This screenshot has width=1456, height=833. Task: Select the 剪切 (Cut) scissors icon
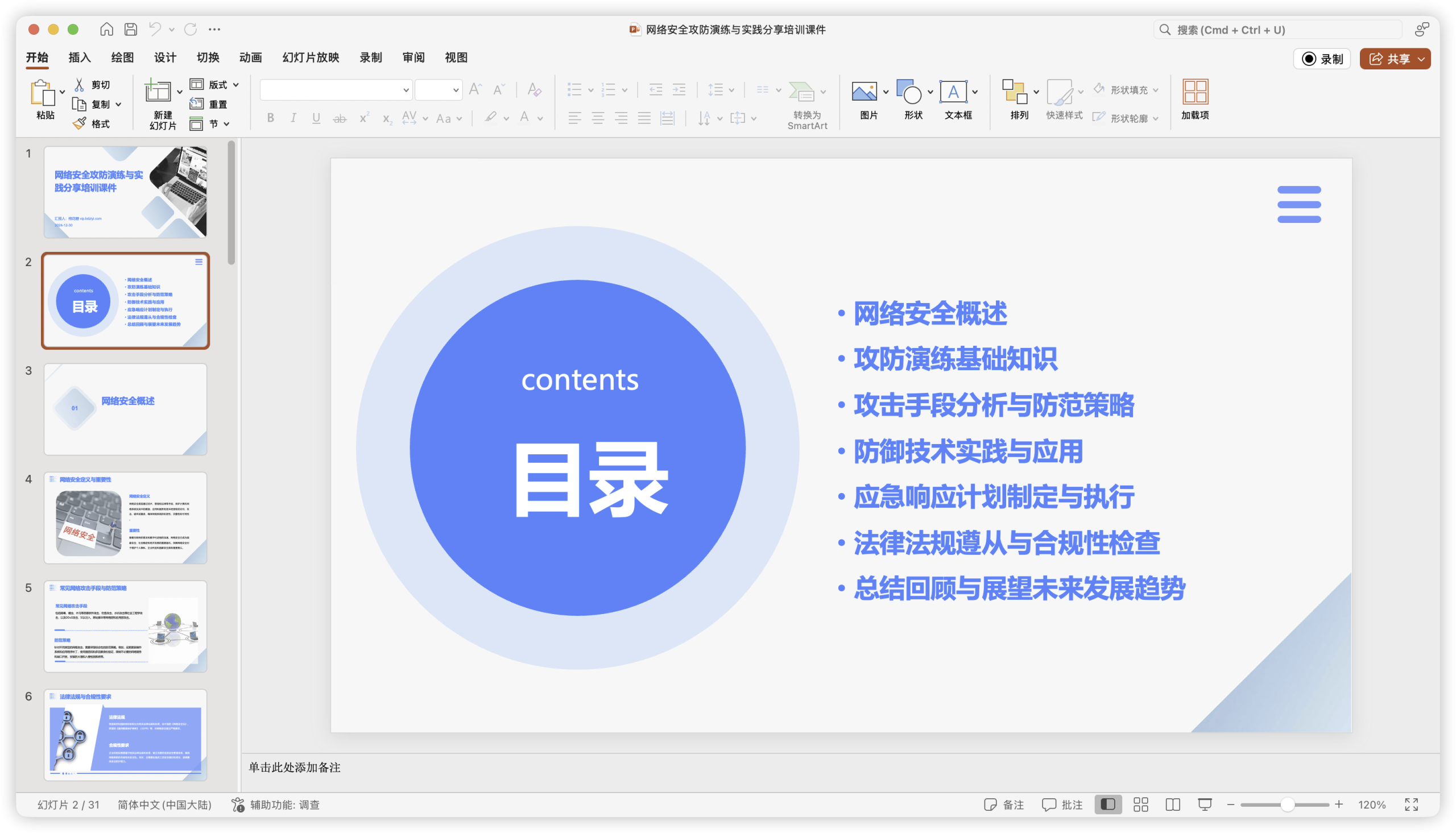80,85
